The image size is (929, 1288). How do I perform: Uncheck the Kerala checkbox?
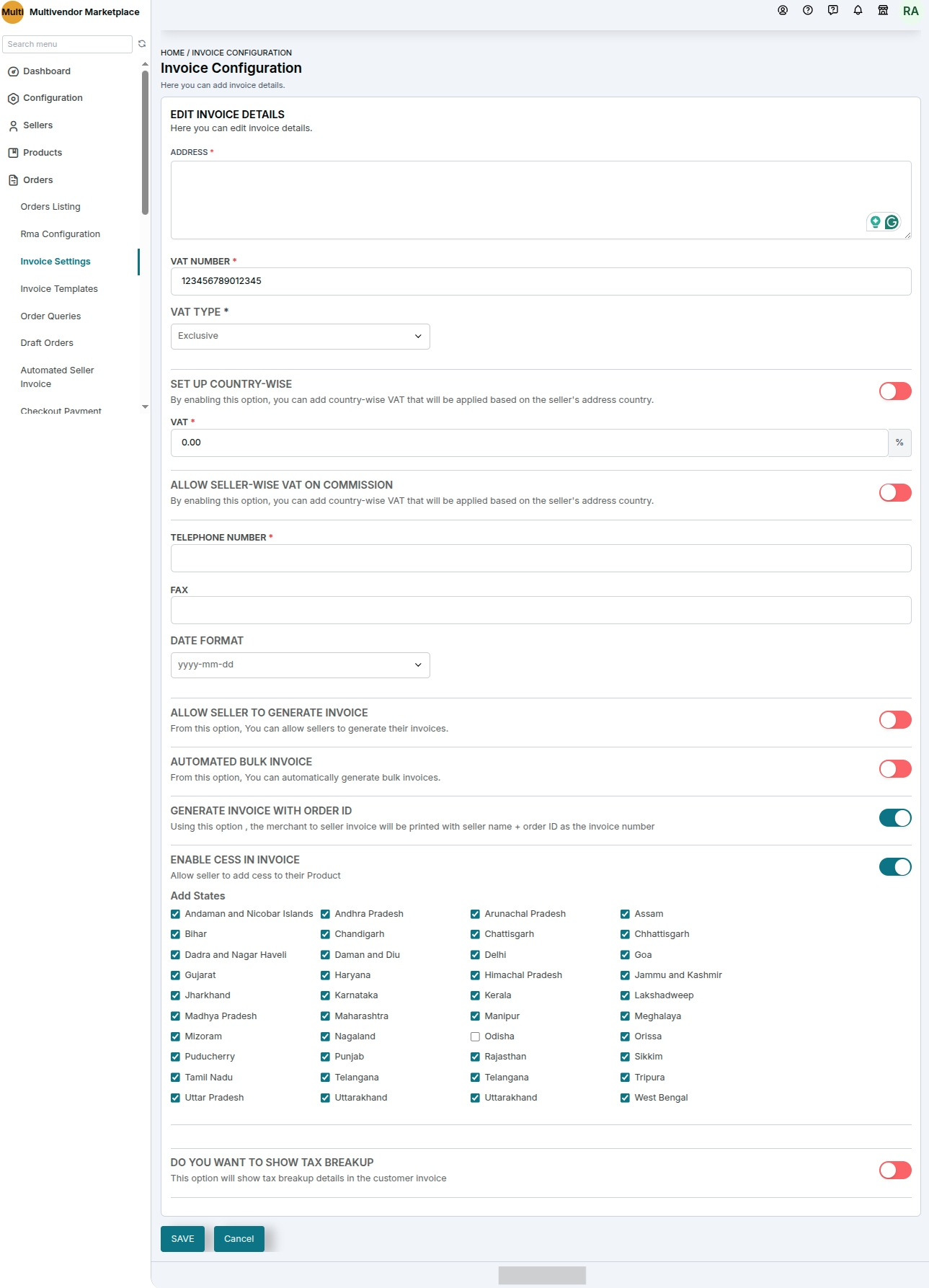tap(475, 995)
